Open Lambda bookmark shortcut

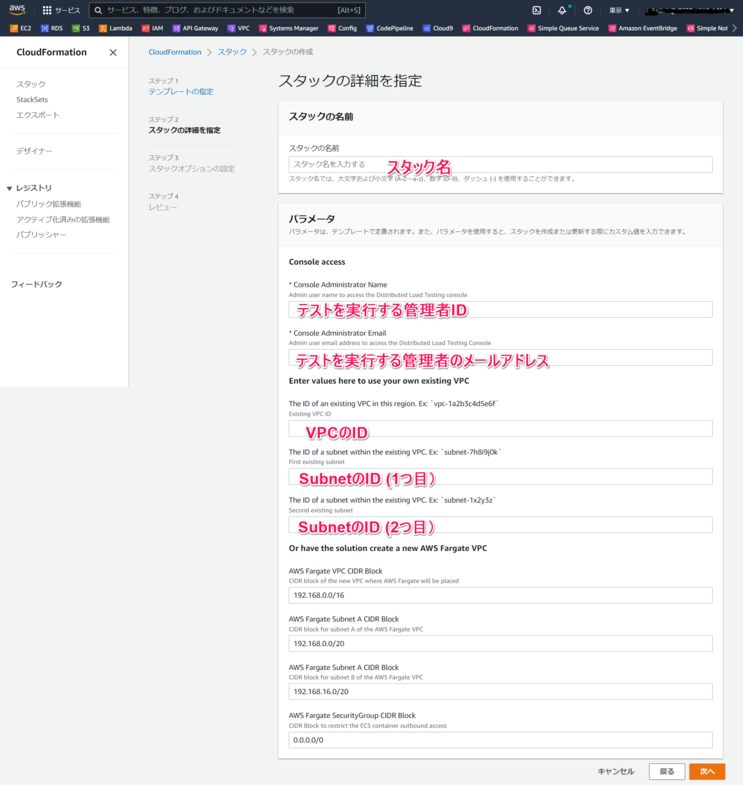pyautogui.click(x=116, y=29)
